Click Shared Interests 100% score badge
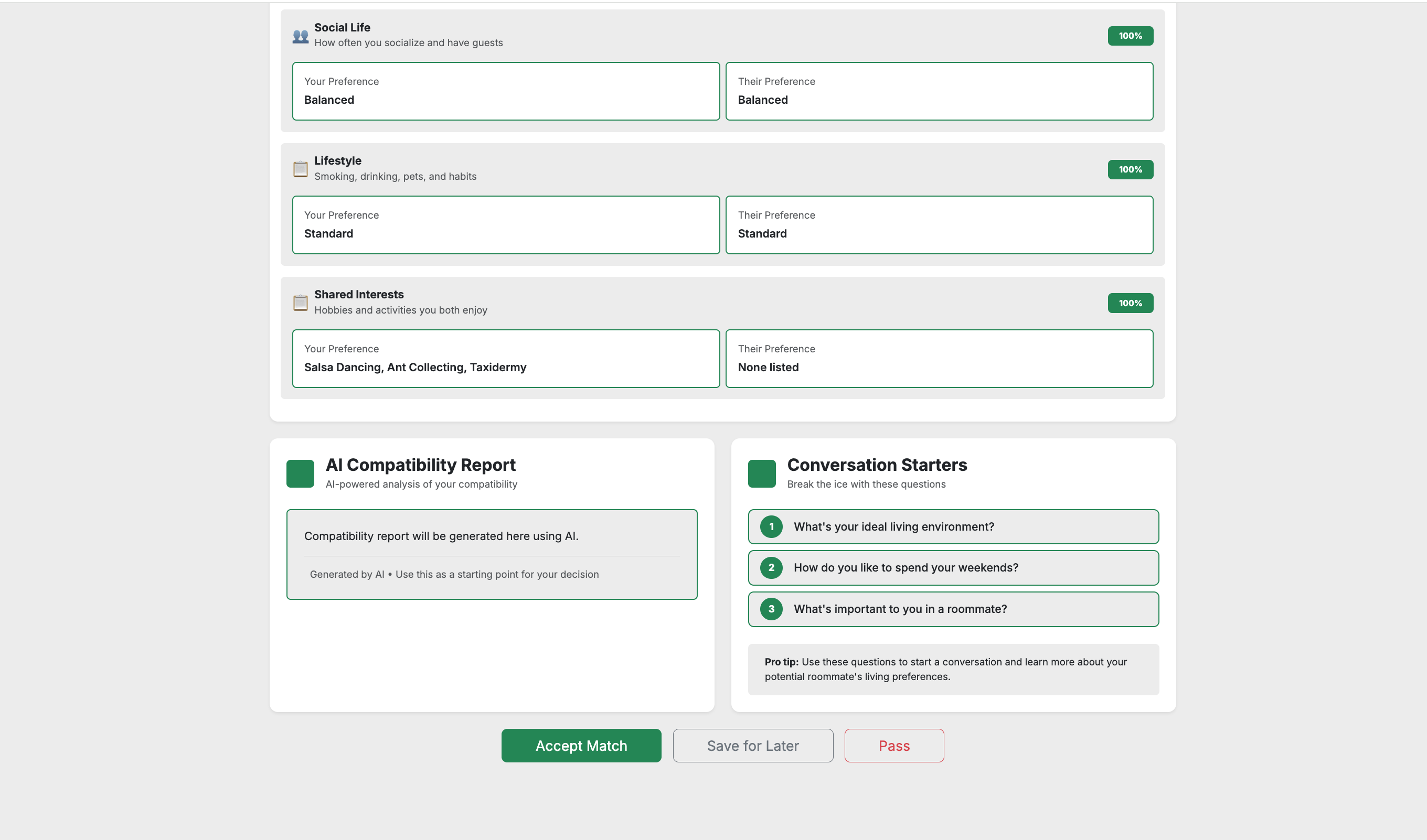 click(x=1130, y=303)
